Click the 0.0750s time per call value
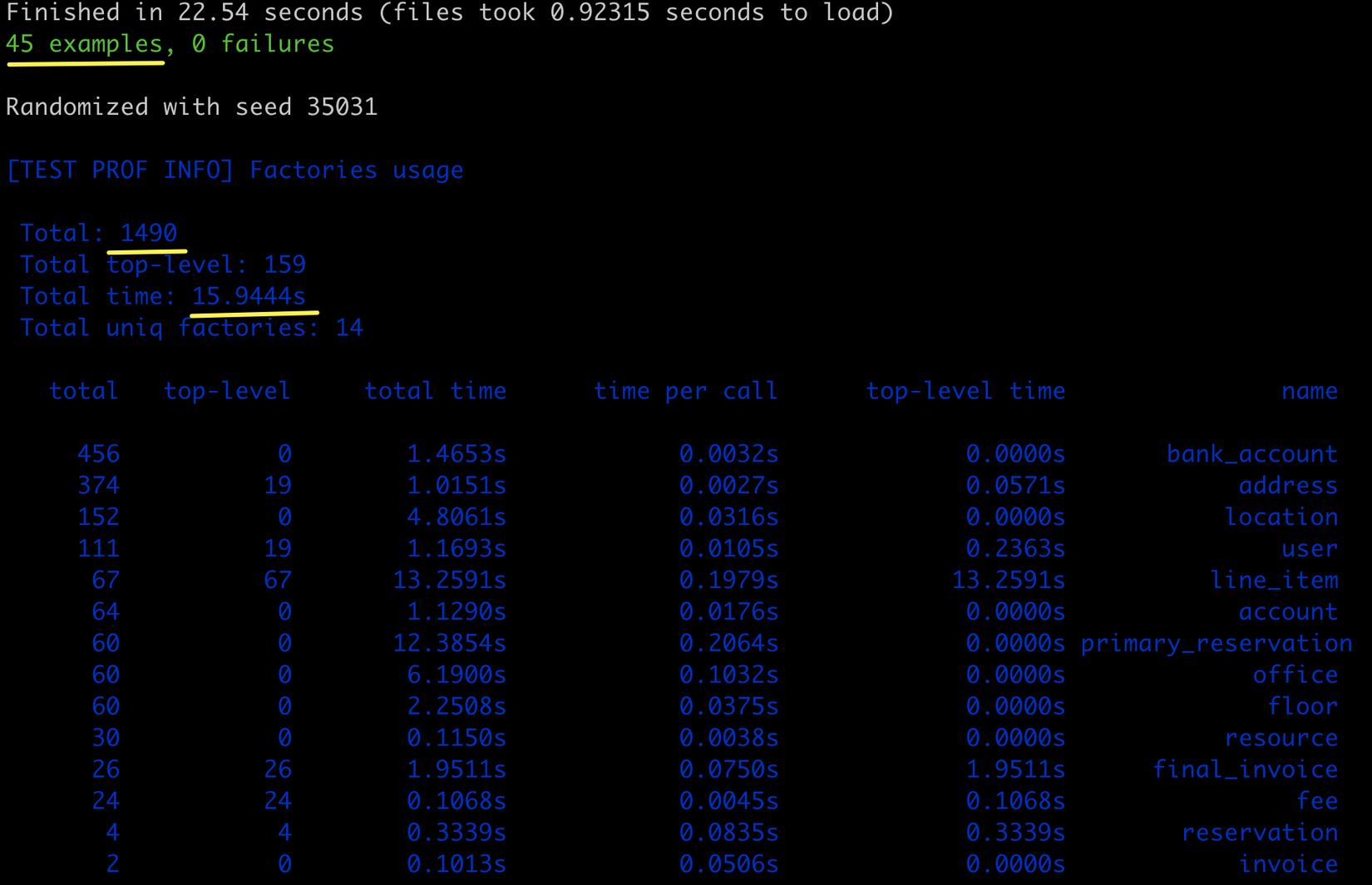The height and width of the screenshot is (885, 1372). click(x=728, y=771)
